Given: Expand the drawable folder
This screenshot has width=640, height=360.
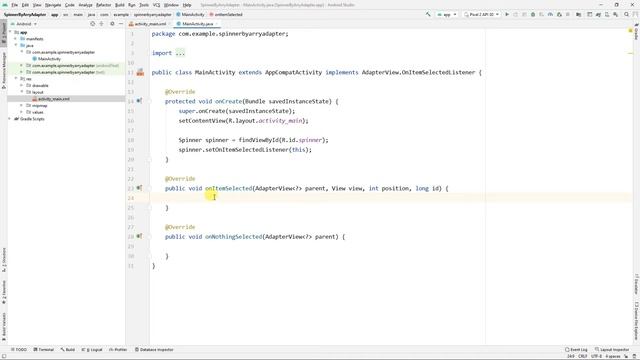Looking at the screenshot, I should tap(22, 85).
